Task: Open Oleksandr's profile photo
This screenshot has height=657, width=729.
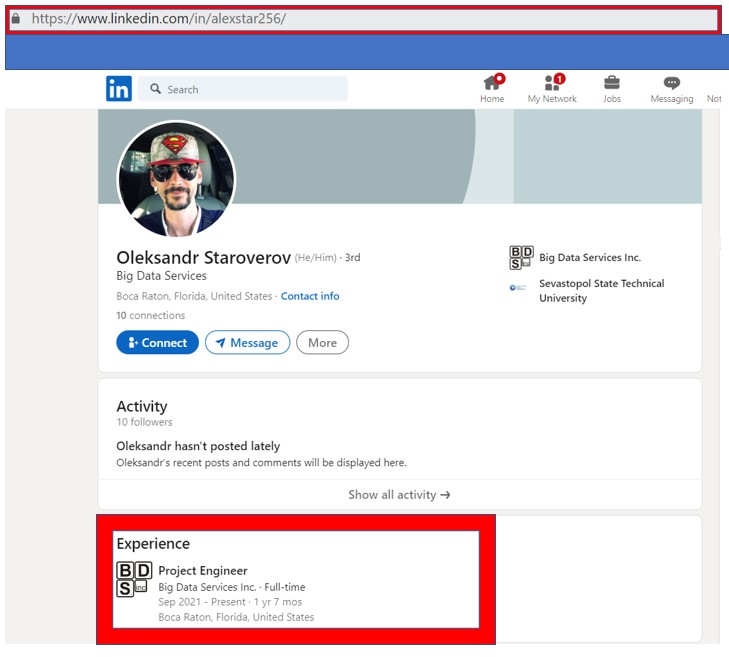Action: [176, 179]
